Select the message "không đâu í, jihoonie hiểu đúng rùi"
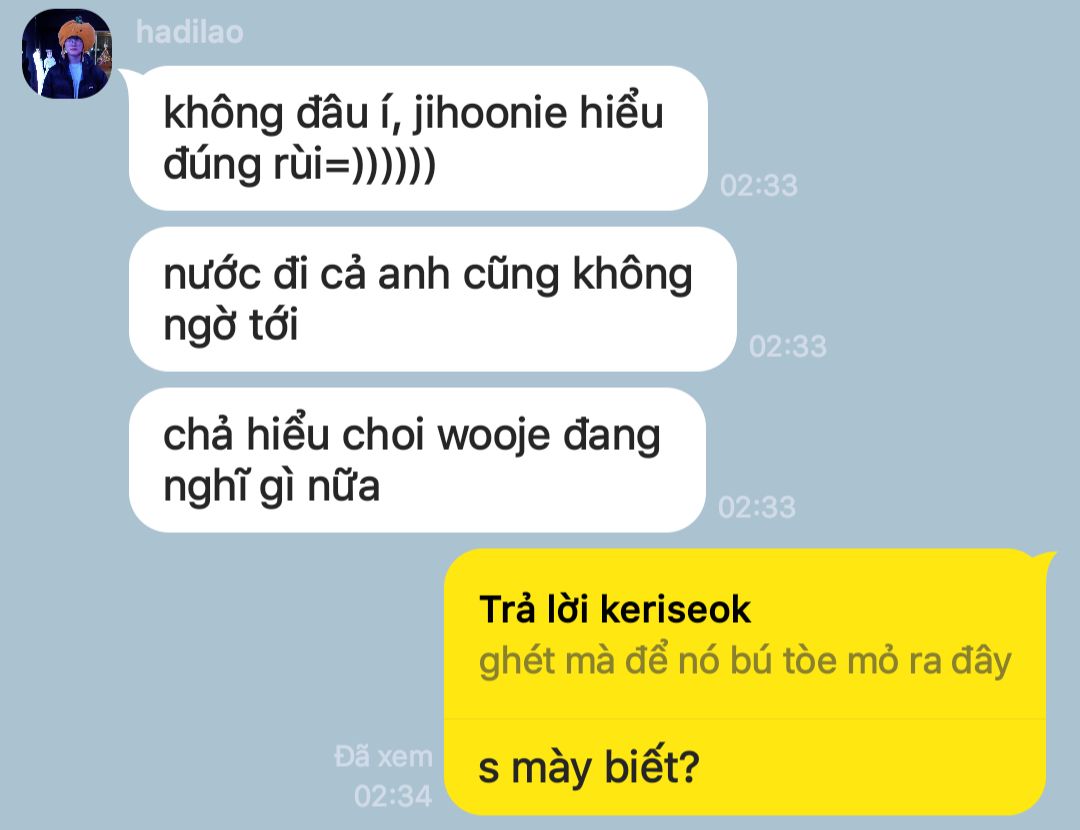The image size is (1080, 830). coord(418,138)
